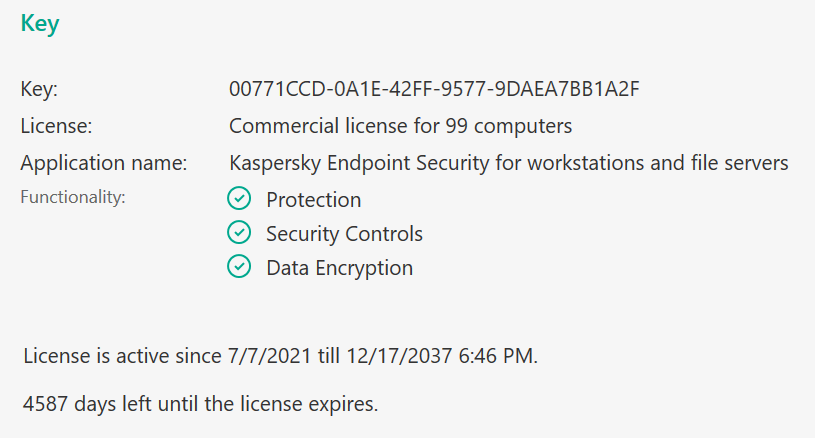
Task: Click Commercial license for 99 computers text
Action: tap(400, 126)
